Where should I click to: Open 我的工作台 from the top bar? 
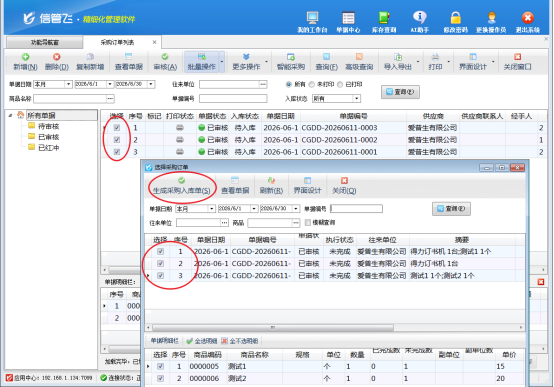point(312,22)
